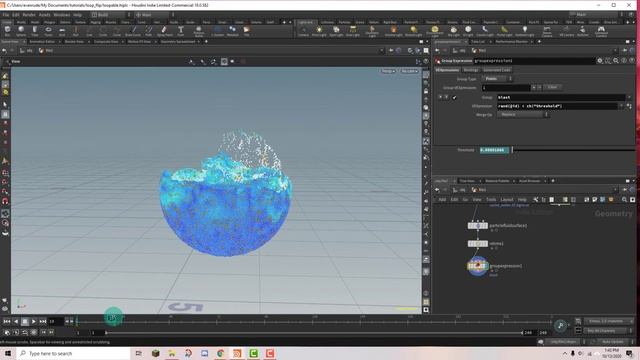Image resolution: width=640 pixels, height=360 pixels.
Task: Select the Spray Paint shelf tool
Action: 164,31
